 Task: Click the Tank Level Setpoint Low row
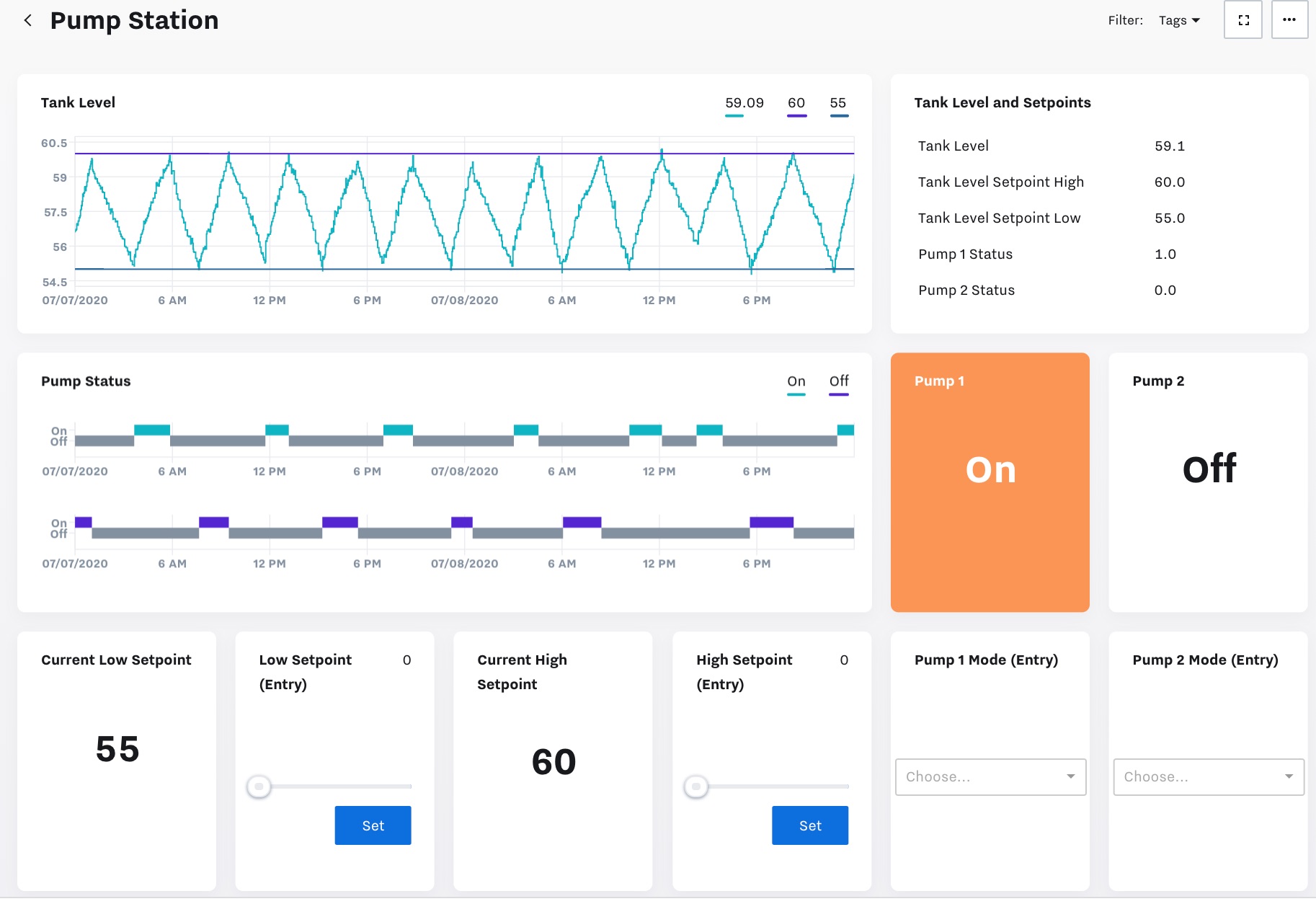coord(1099,218)
